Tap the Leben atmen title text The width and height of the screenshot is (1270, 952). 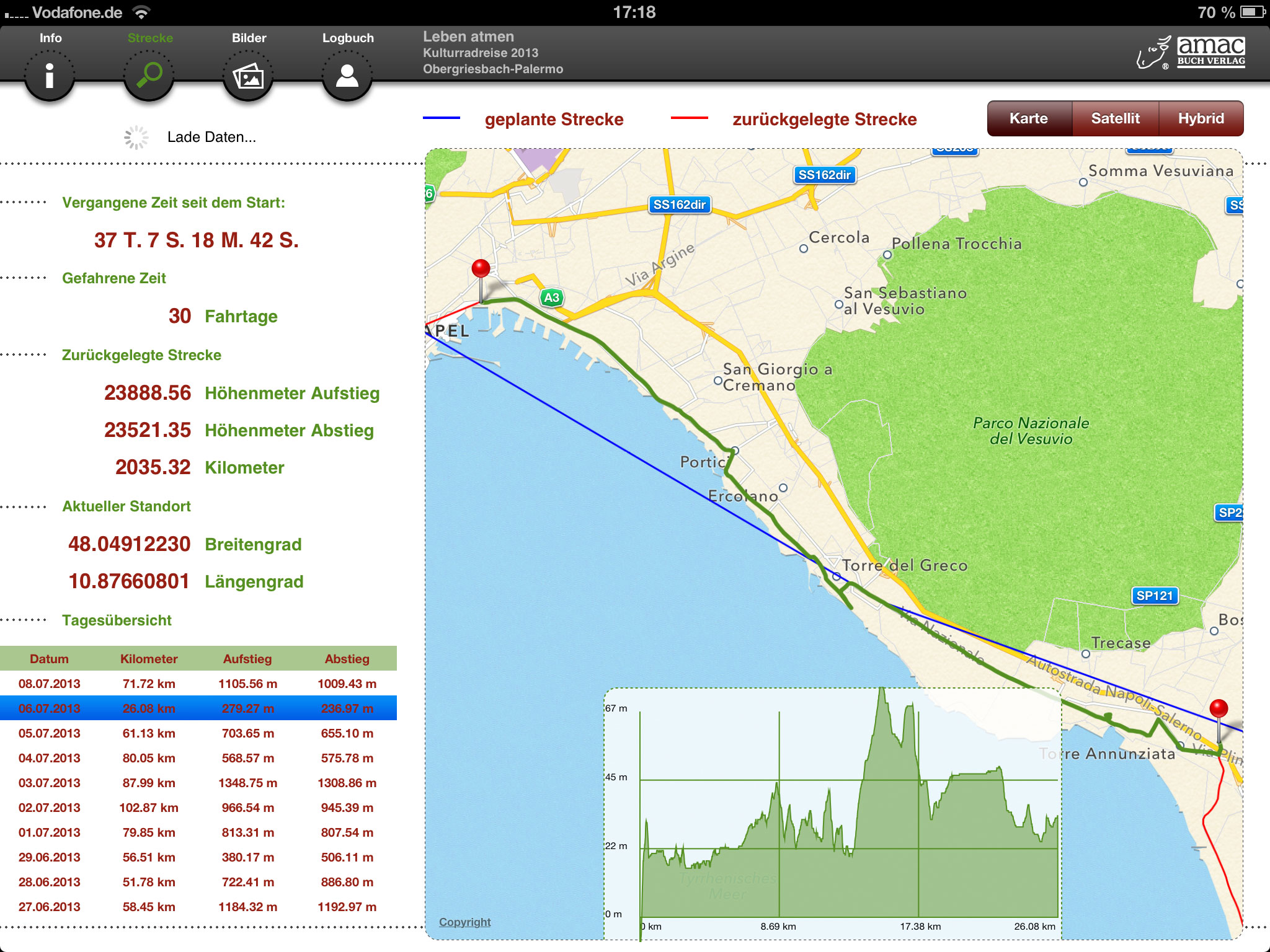coord(468,37)
